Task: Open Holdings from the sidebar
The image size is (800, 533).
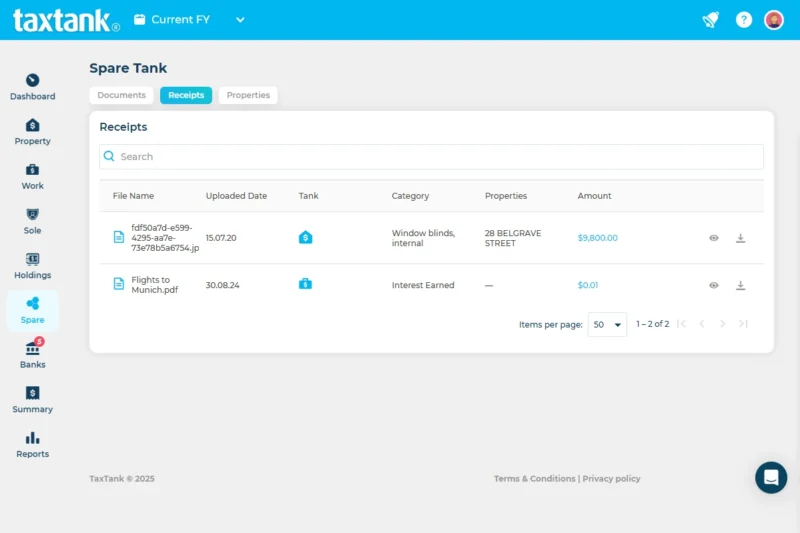Action: 32,266
